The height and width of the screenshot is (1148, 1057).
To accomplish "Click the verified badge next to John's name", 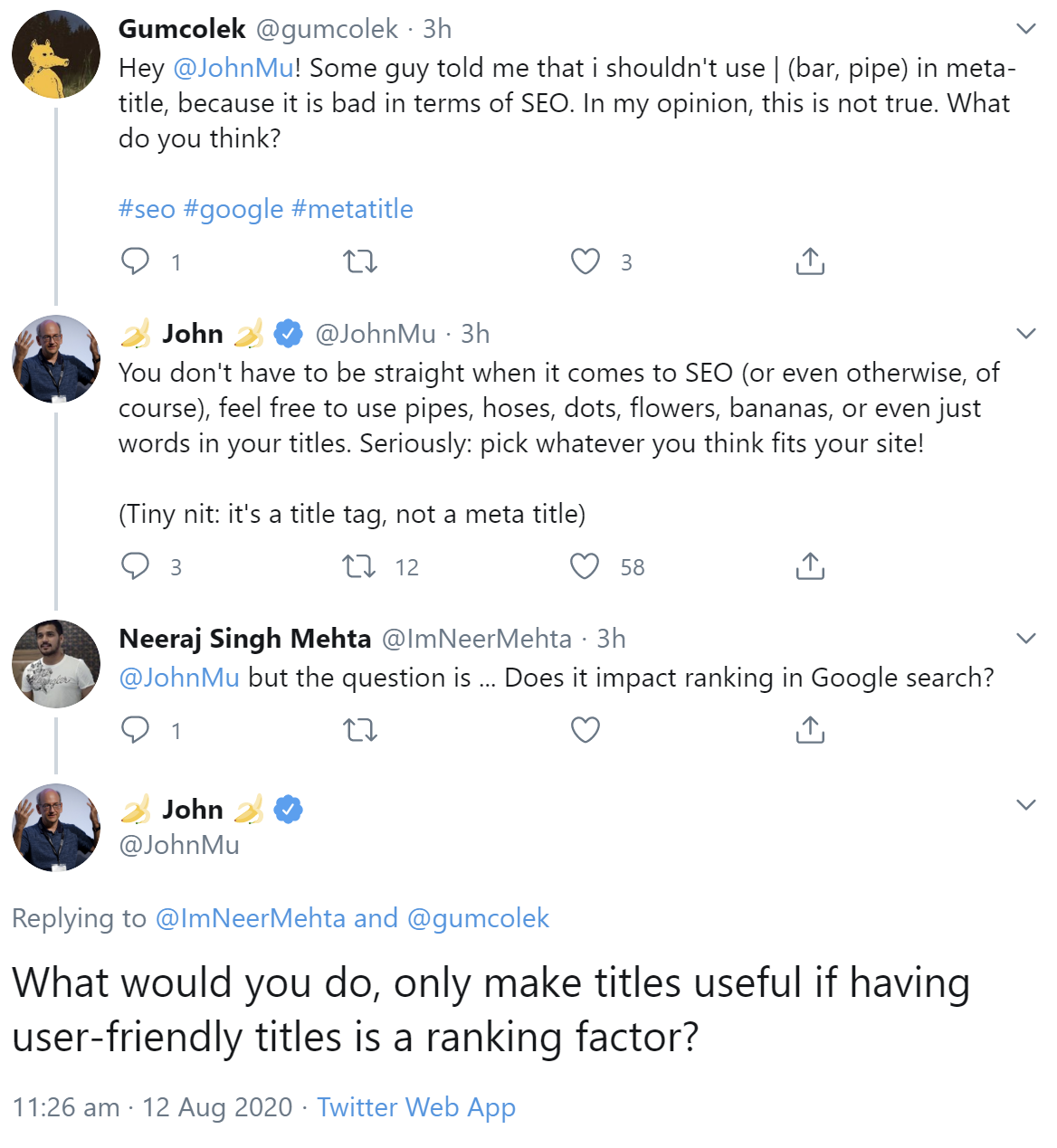I will click(x=288, y=333).
